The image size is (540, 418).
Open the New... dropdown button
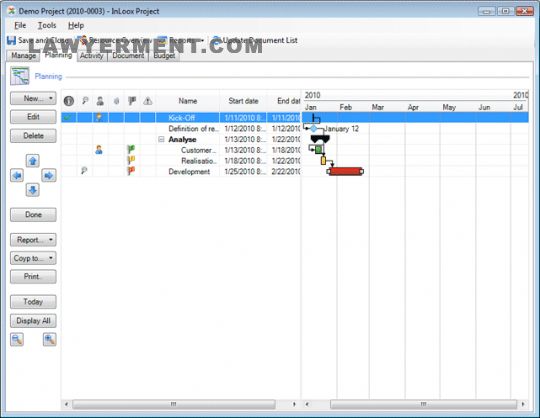33,98
